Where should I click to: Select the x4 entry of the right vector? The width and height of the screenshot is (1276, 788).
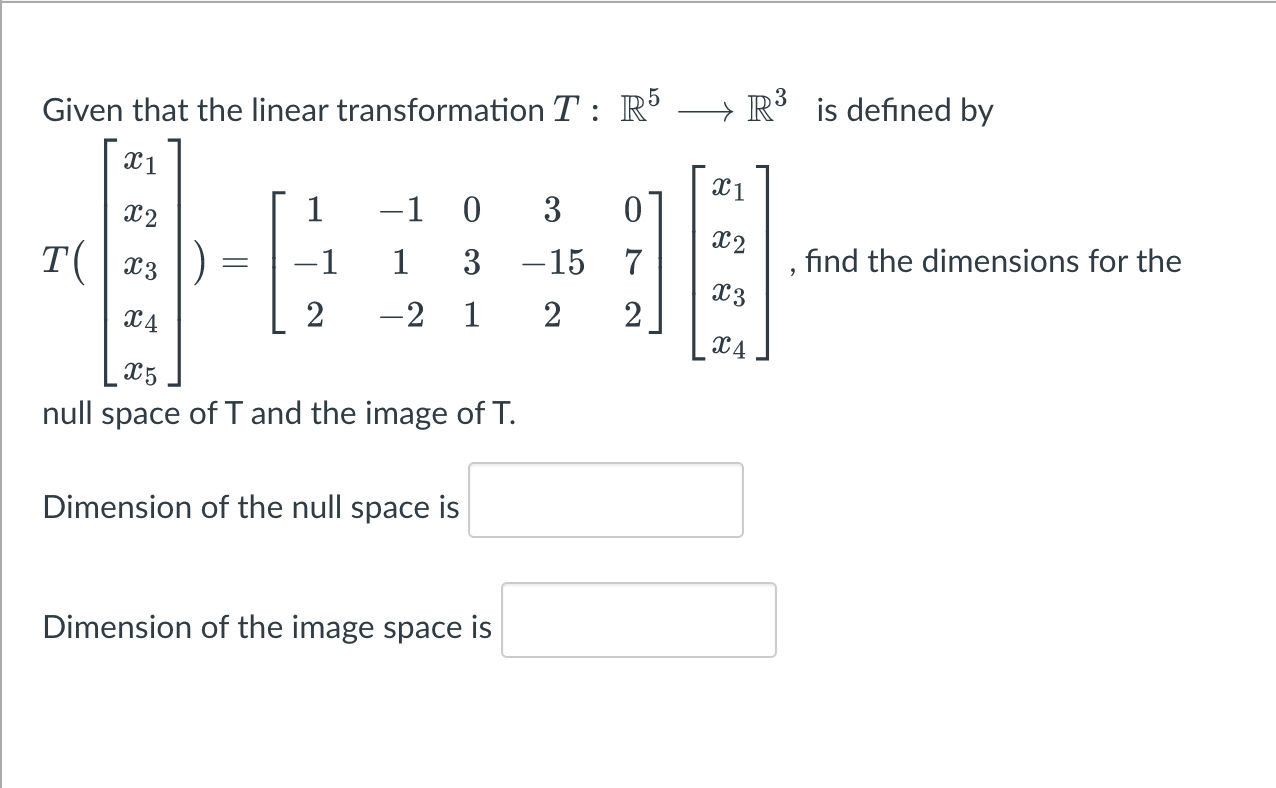730,347
